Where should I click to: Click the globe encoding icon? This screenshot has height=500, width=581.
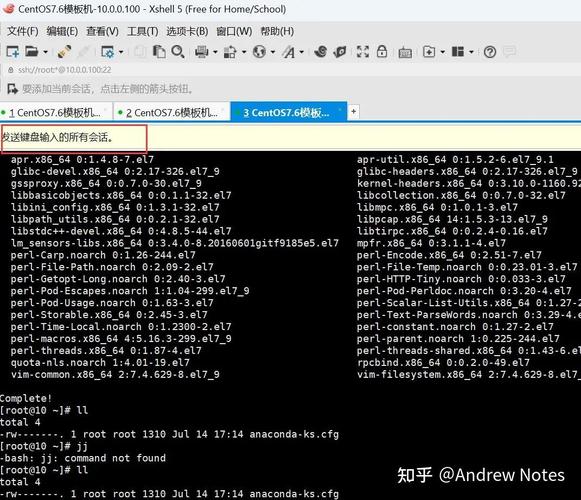tap(259, 52)
